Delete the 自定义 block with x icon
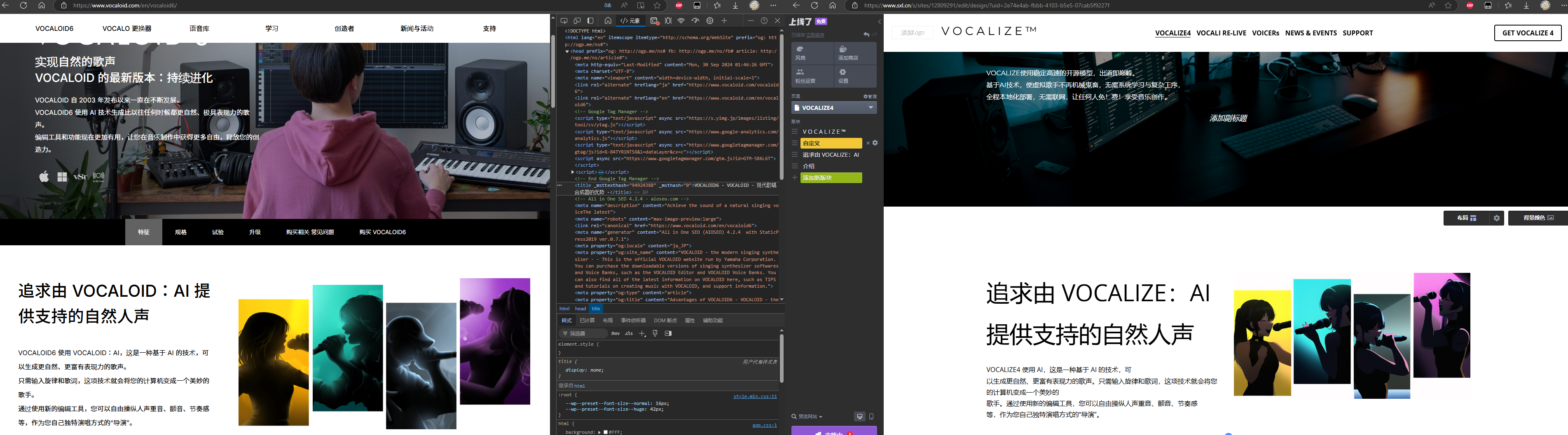 (x=868, y=143)
